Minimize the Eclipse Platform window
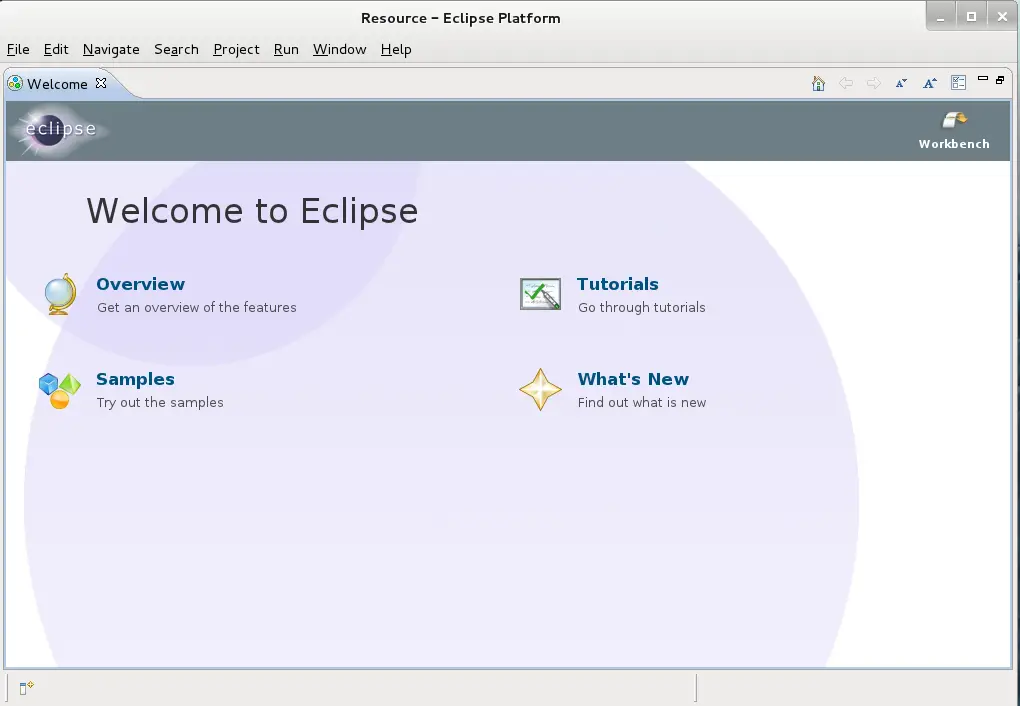Viewport: 1020px width, 706px height. (941, 17)
